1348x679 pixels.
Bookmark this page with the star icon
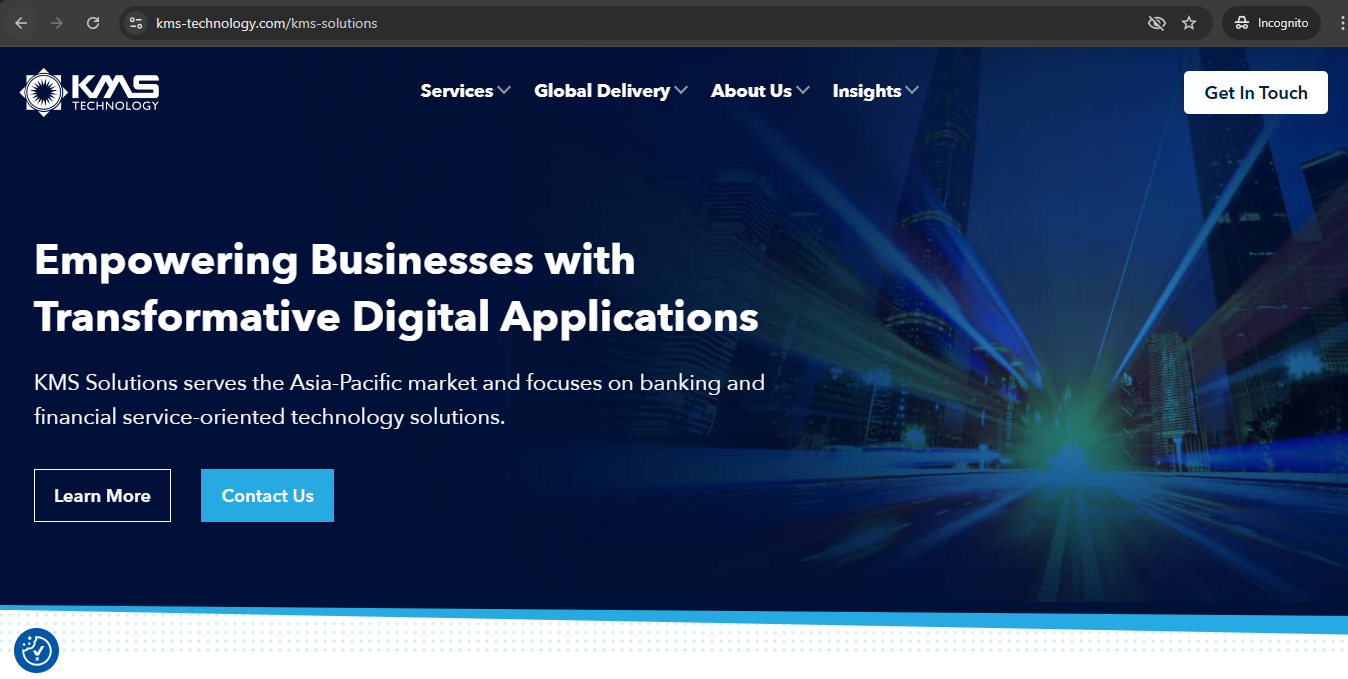[1189, 23]
